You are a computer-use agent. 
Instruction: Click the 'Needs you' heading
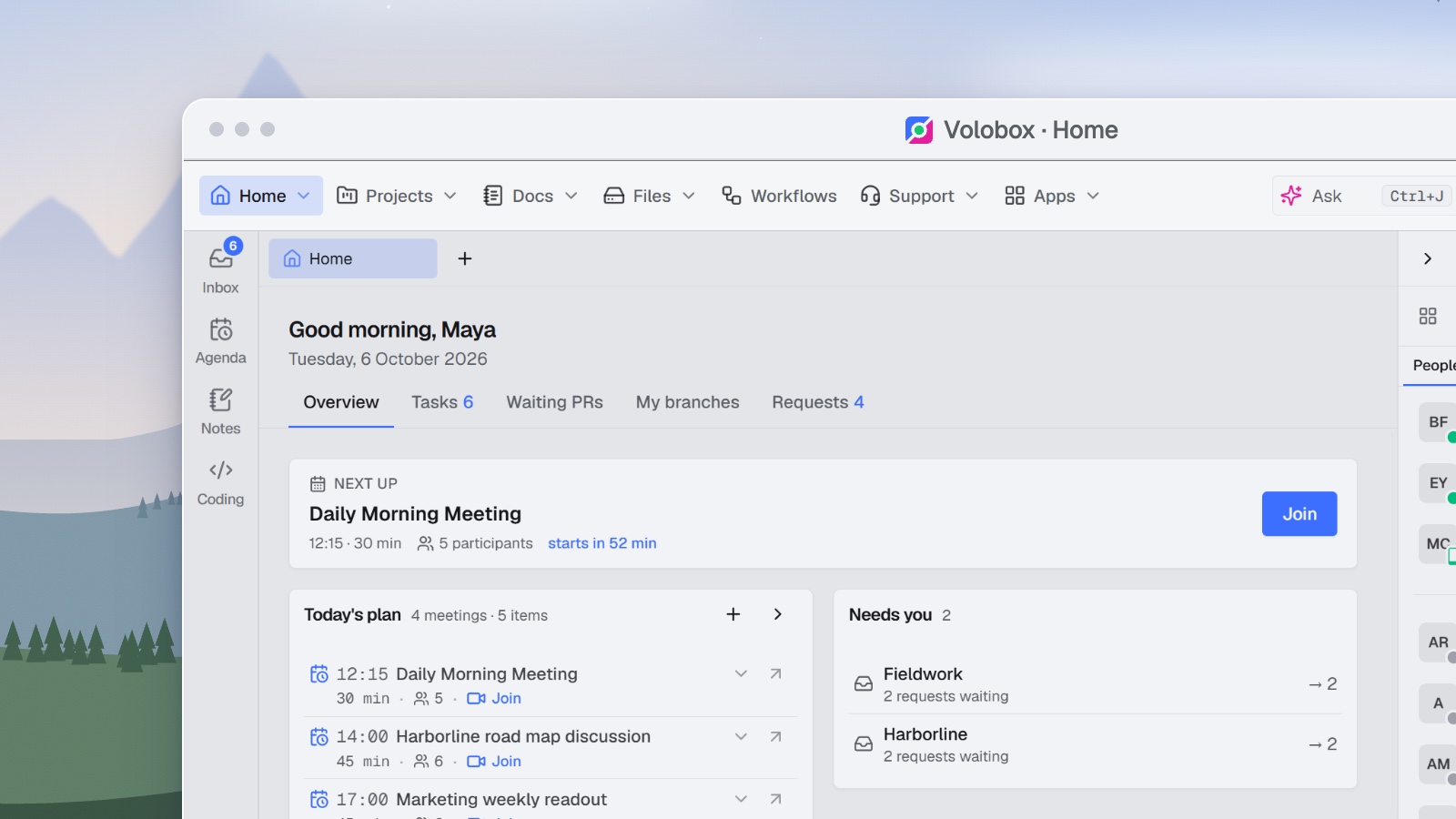[891, 615]
